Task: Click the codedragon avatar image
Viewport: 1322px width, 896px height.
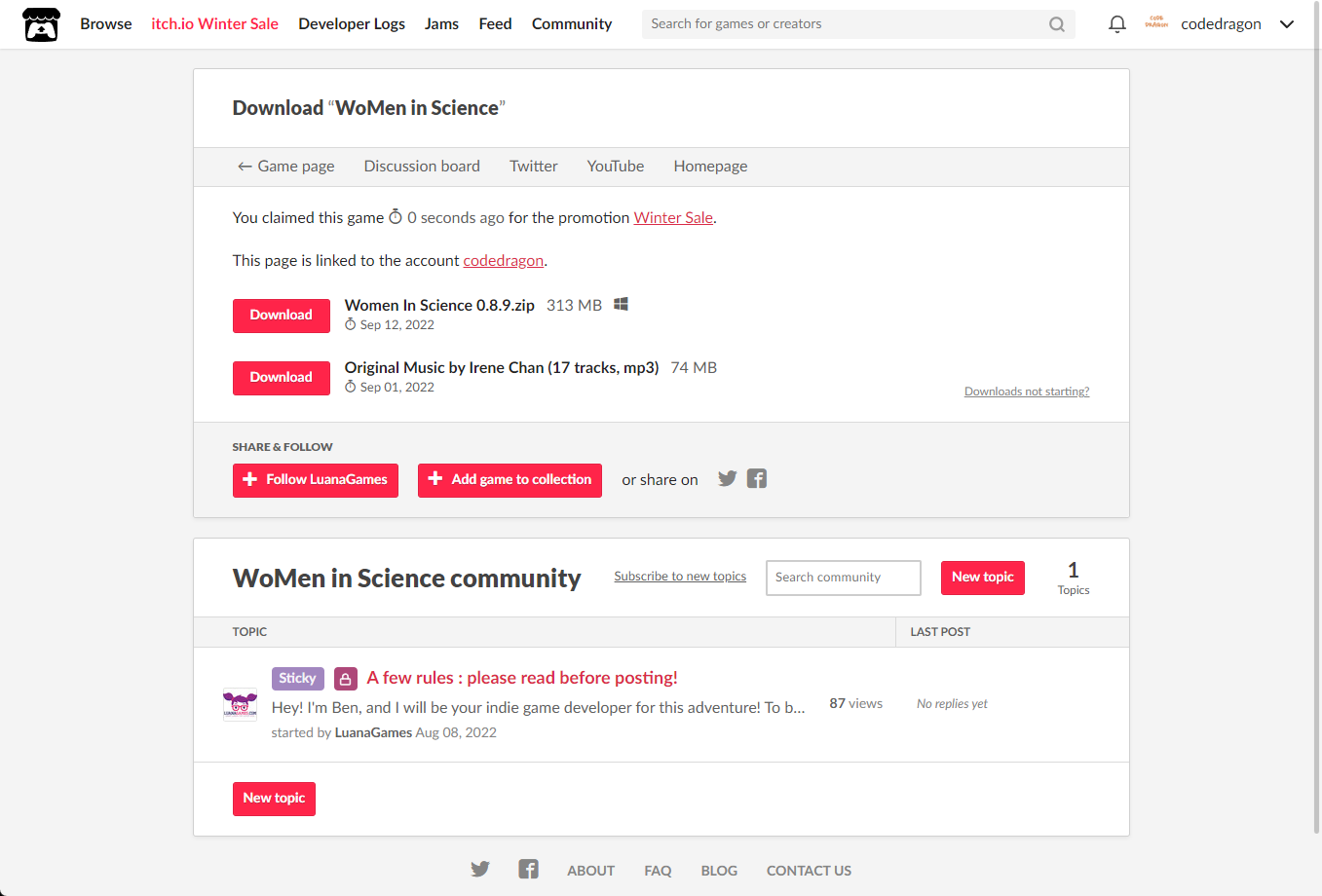Action: coord(1156,22)
